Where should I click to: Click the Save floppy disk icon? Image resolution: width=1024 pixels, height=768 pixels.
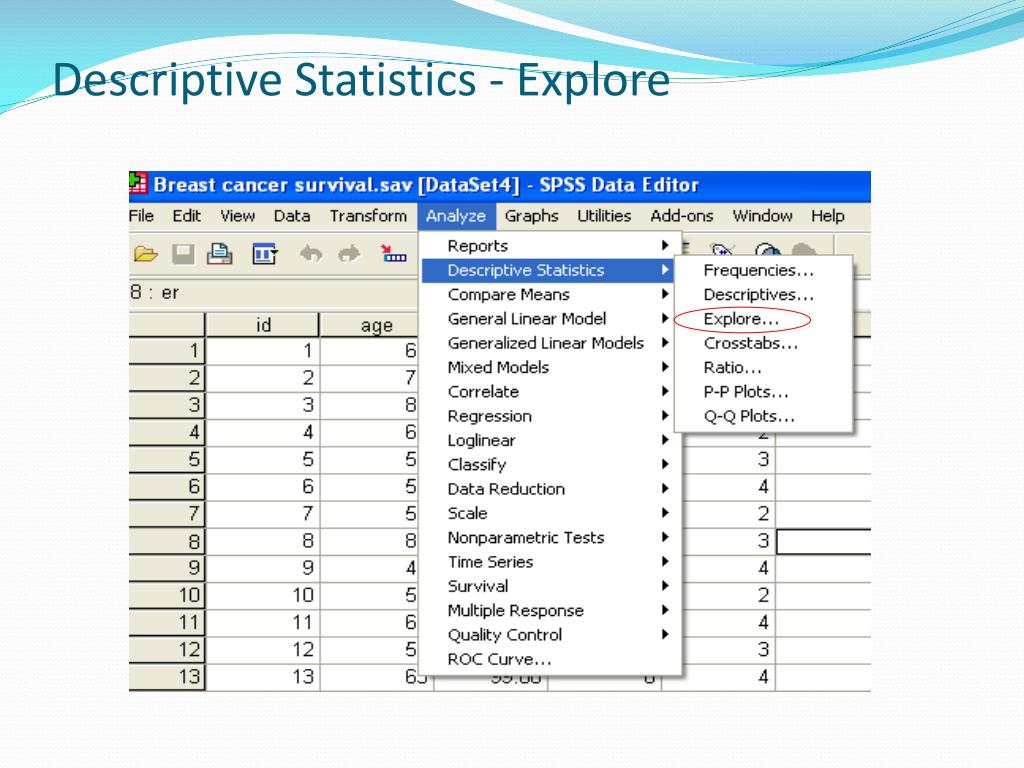(x=184, y=253)
